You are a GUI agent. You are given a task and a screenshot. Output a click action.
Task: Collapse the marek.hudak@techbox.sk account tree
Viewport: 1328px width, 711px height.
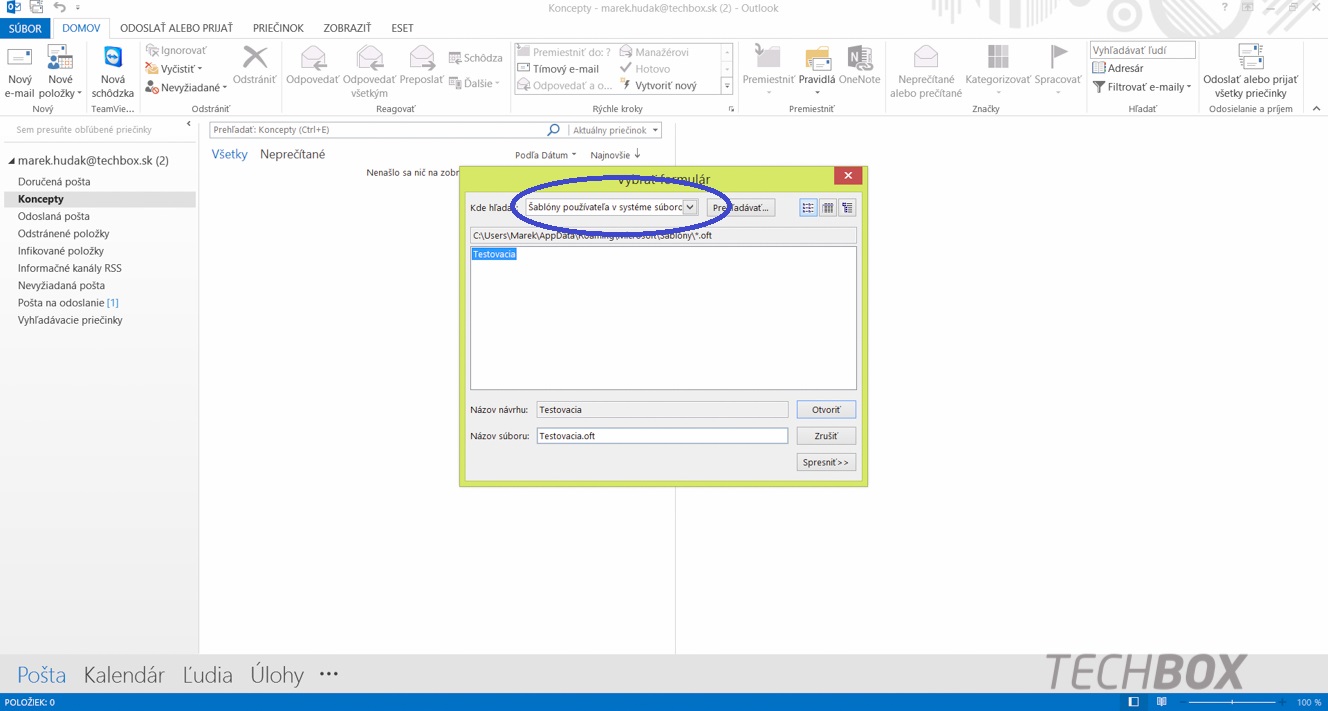pyautogui.click(x=12, y=161)
